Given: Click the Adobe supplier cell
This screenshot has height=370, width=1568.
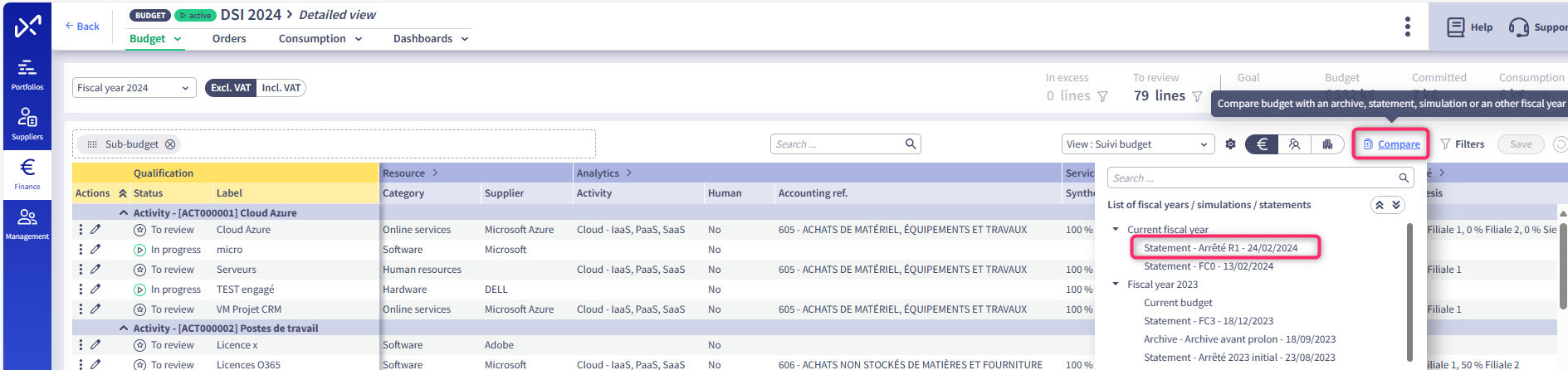Looking at the screenshot, I should (499, 345).
